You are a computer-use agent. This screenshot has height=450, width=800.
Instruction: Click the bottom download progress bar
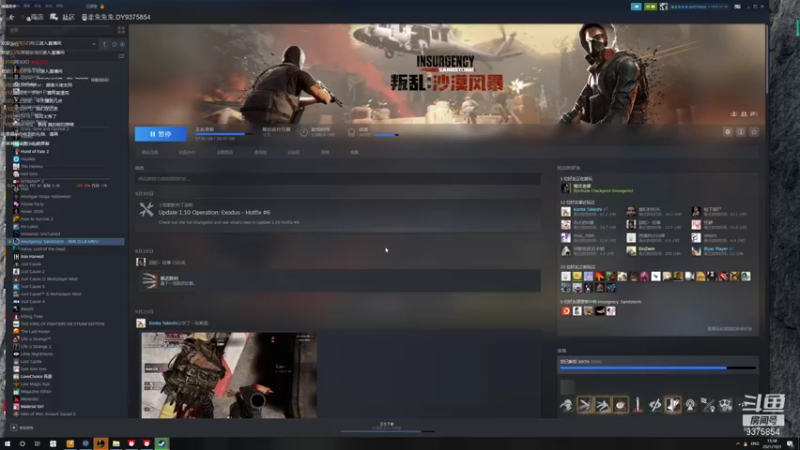(387, 432)
